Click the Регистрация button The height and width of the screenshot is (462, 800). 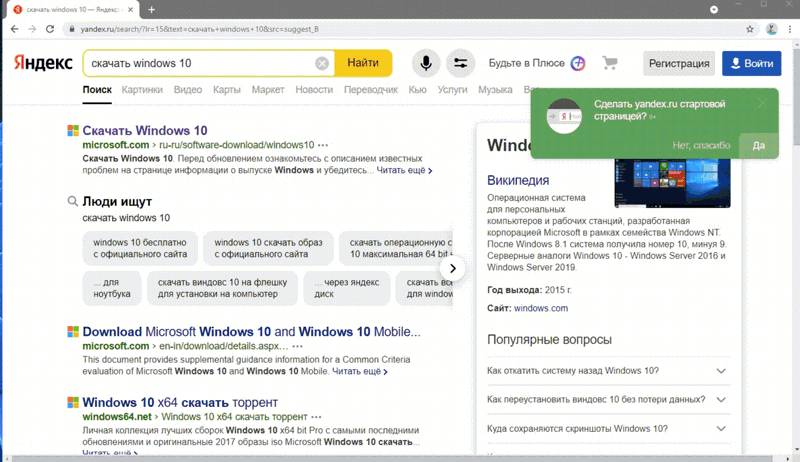coord(679,63)
